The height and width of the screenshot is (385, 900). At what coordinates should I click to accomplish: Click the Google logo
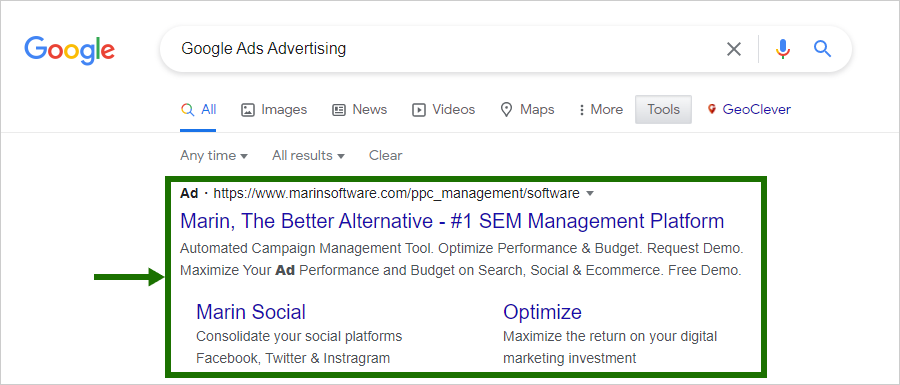69,50
